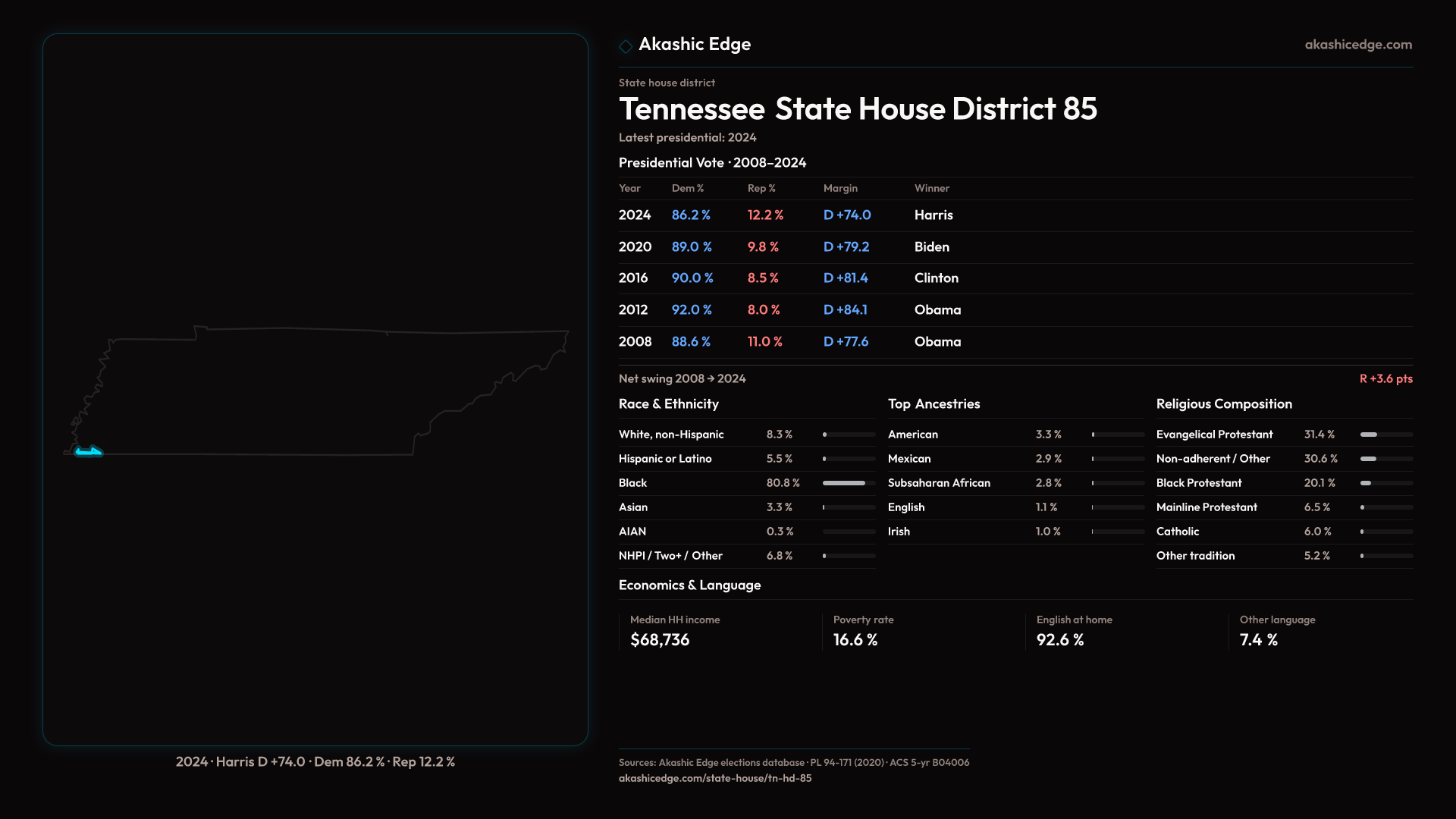Open the akashicedge.com link at top right
The image size is (1456, 819).
coord(1357,45)
